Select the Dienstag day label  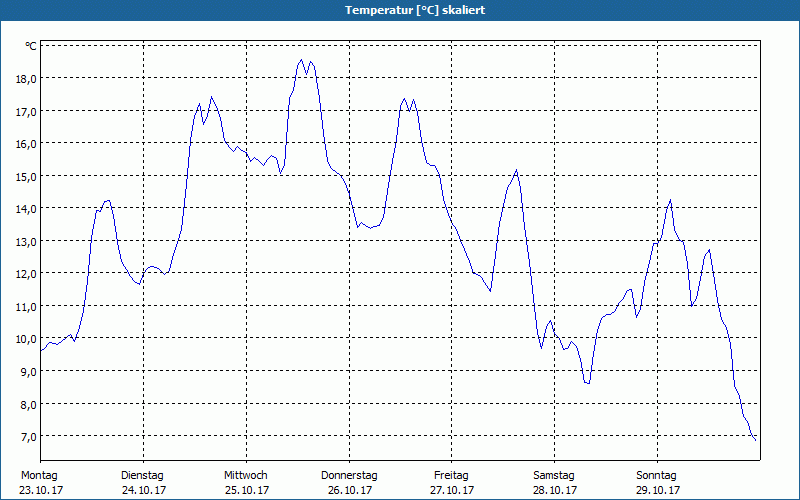(x=142, y=475)
